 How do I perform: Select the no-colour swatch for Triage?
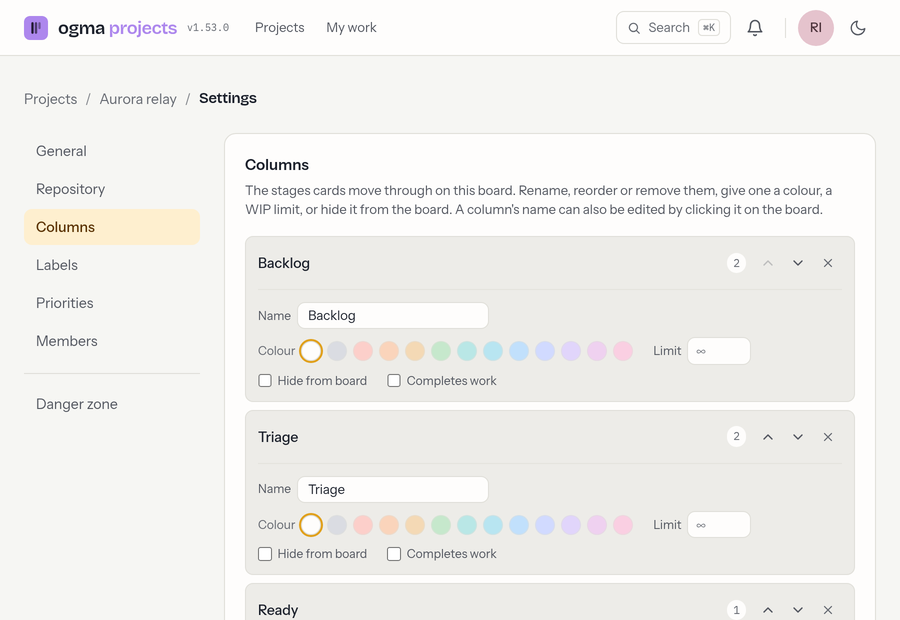pyautogui.click(x=311, y=525)
